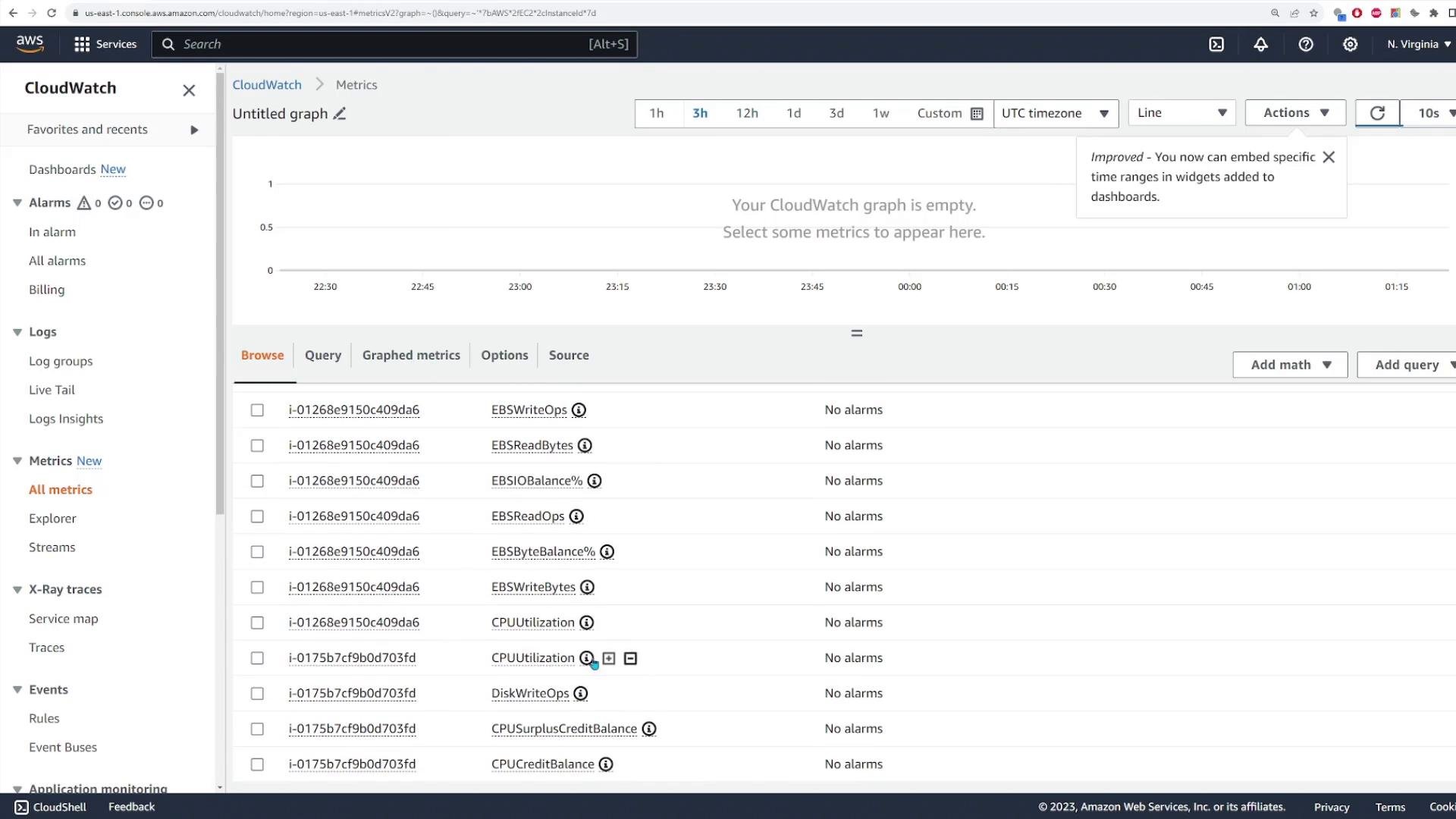This screenshot has width=1456, height=819.
Task: Check the EBSReadOps row checkbox
Action: point(257,516)
